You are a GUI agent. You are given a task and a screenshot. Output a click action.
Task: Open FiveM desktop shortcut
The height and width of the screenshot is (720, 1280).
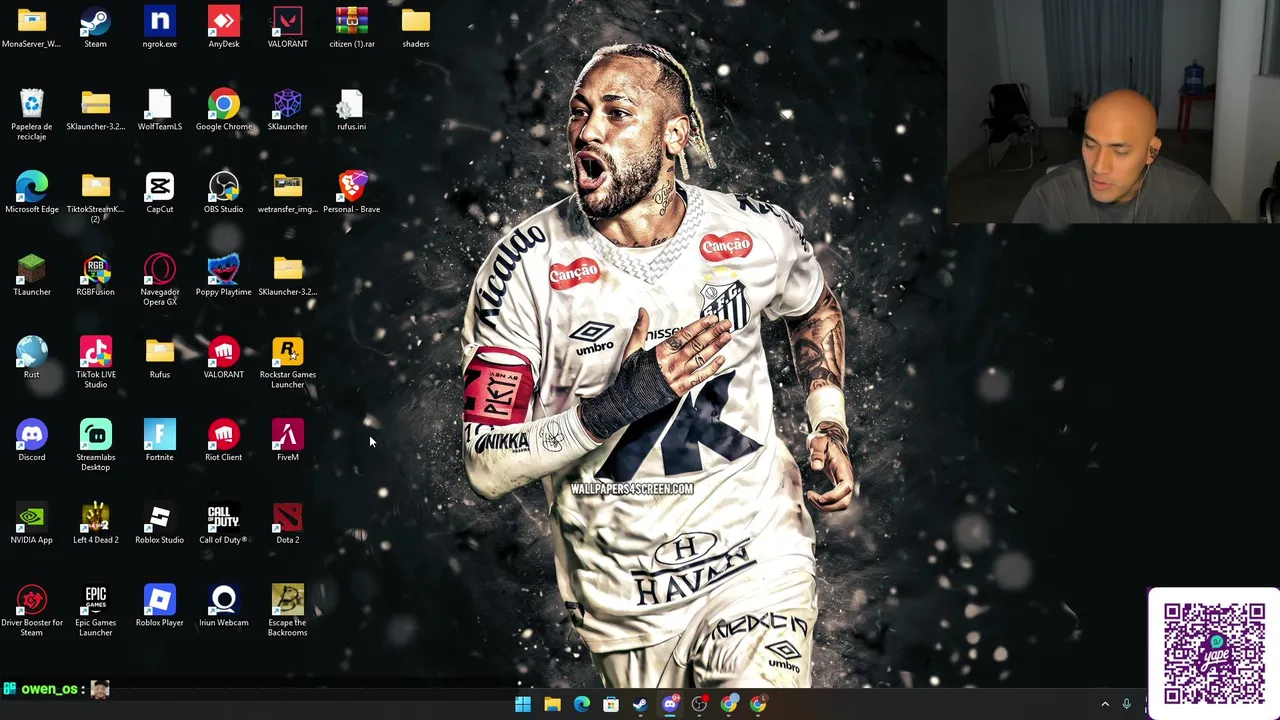287,440
